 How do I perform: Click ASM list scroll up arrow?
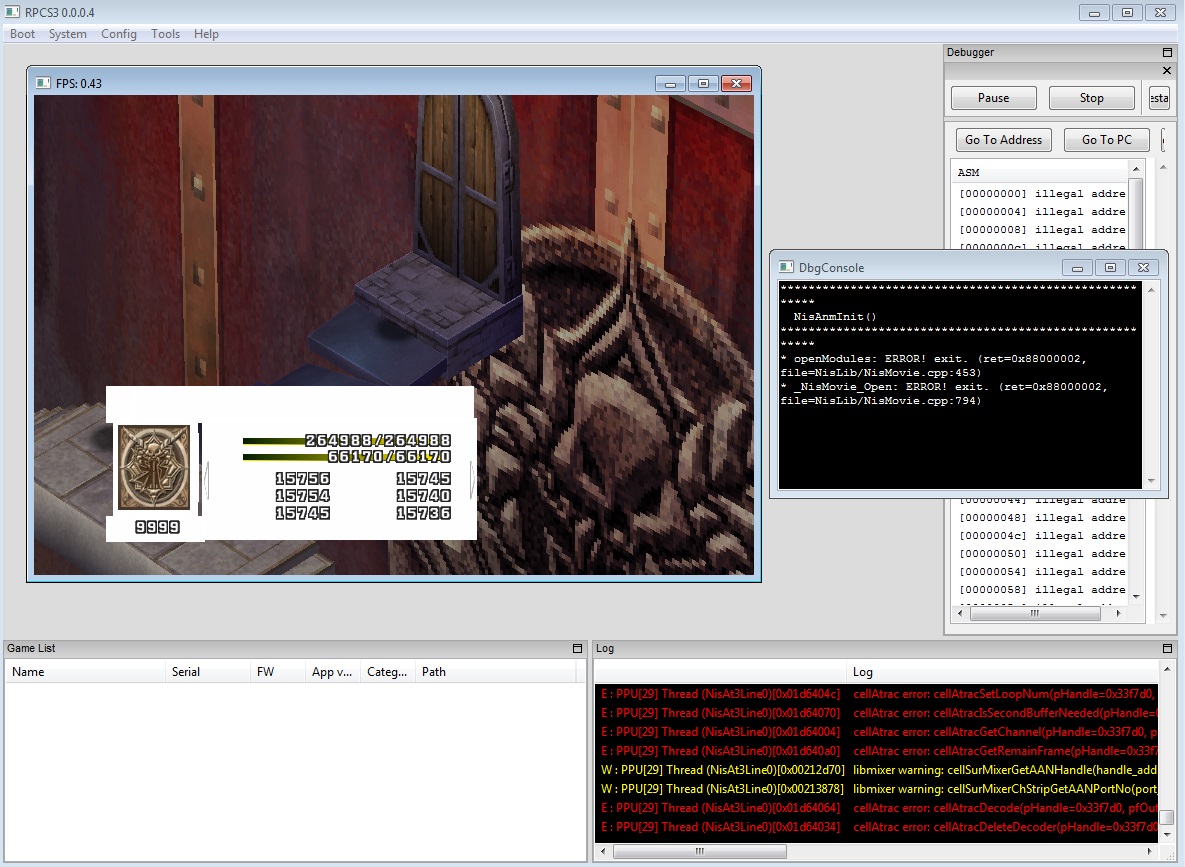[1136, 168]
